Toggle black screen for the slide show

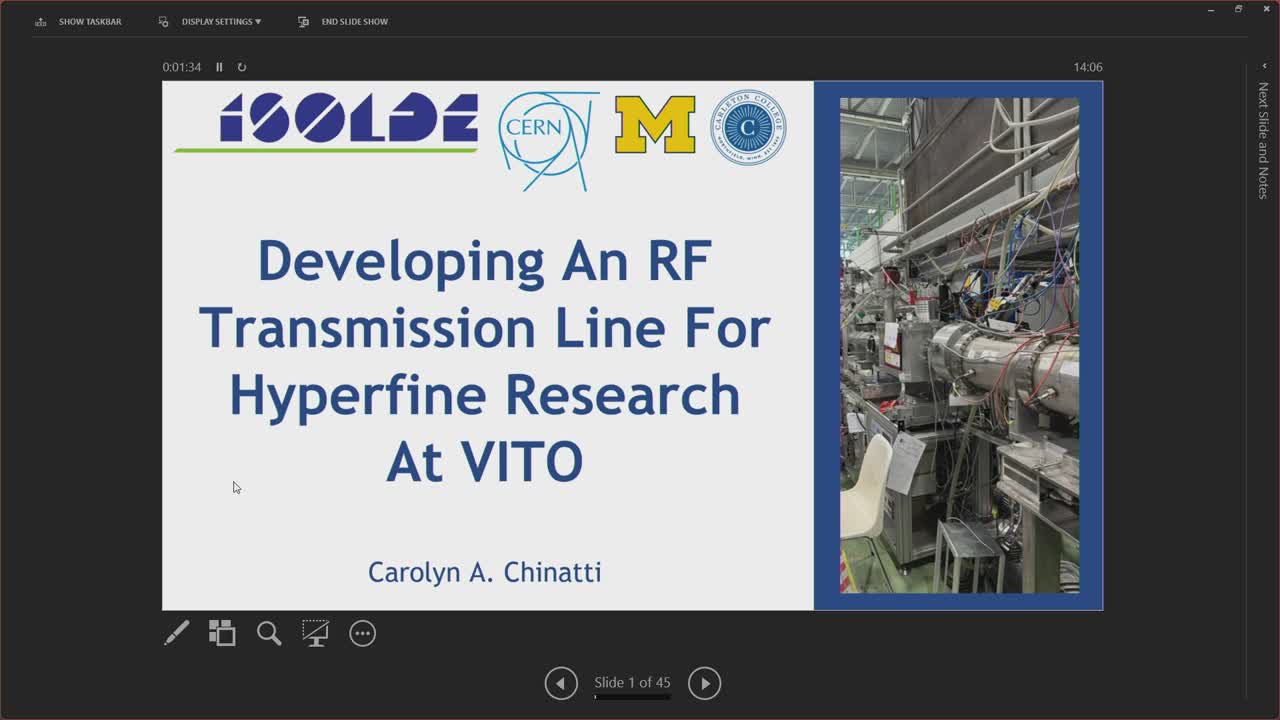[x=315, y=633]
